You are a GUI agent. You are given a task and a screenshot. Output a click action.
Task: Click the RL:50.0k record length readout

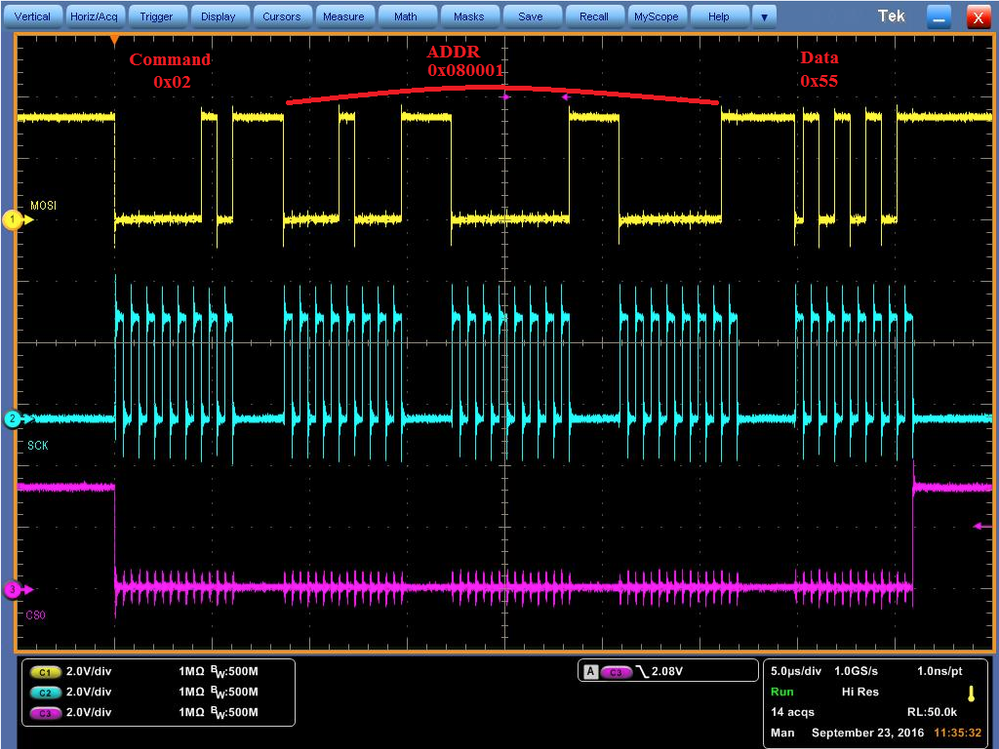tap(932, 712)
